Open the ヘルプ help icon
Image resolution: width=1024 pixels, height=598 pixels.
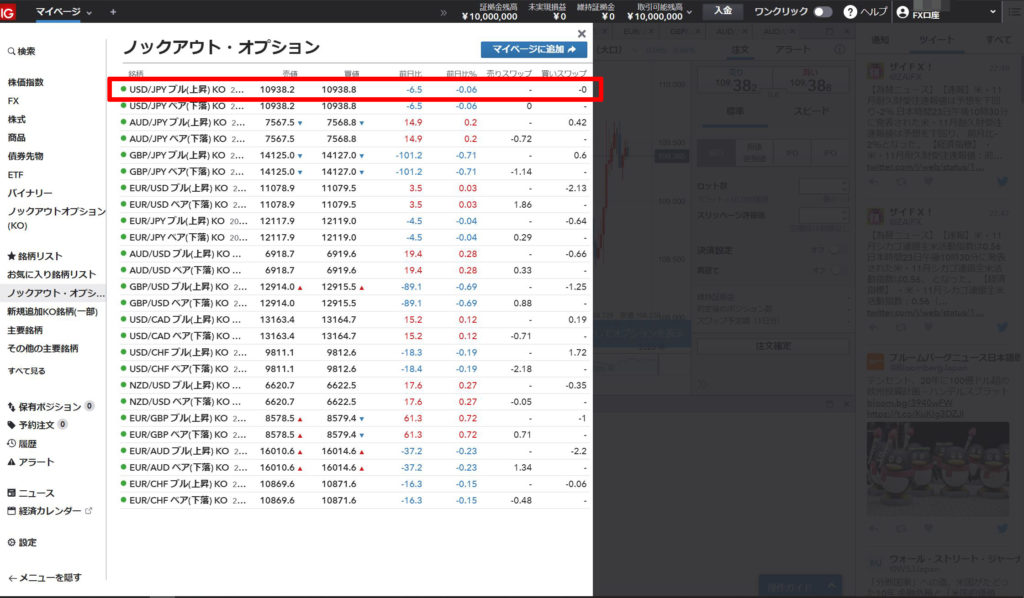point(850,12)
